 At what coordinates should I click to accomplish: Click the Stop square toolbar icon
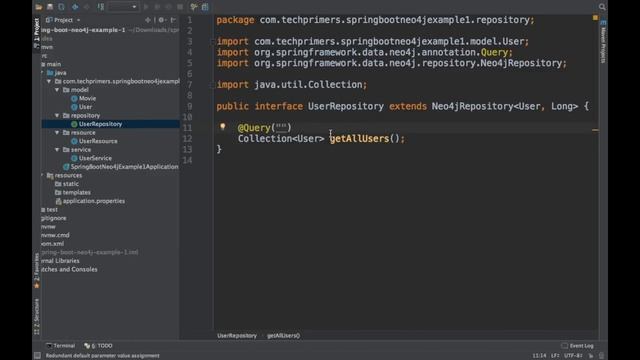[x=180, y=7]
